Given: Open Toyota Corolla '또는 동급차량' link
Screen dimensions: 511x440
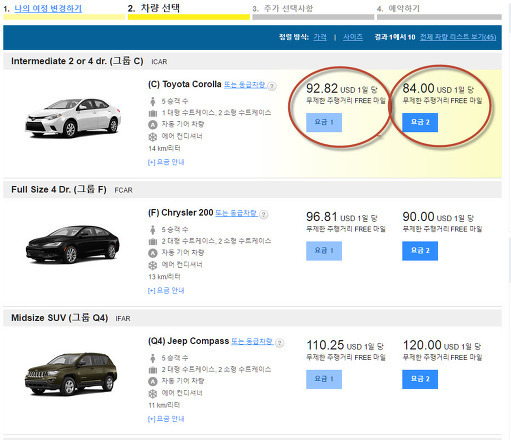Looking at the screenshot, I should [245, 85].
